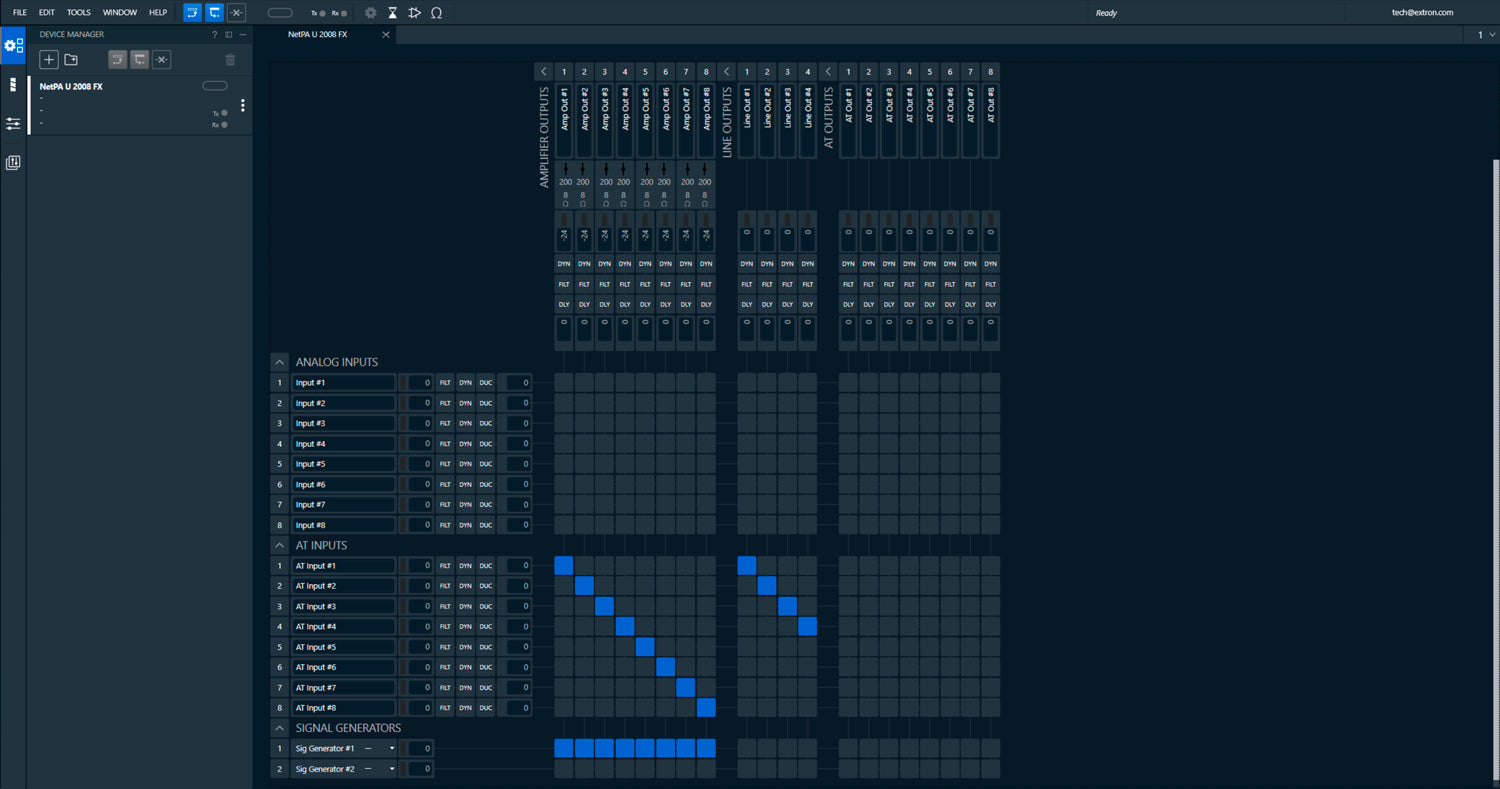Image resolution: width=1500 pixels, height=789 pixels.
Task: Open FILT block for Input #1
Action: [446, 382]
